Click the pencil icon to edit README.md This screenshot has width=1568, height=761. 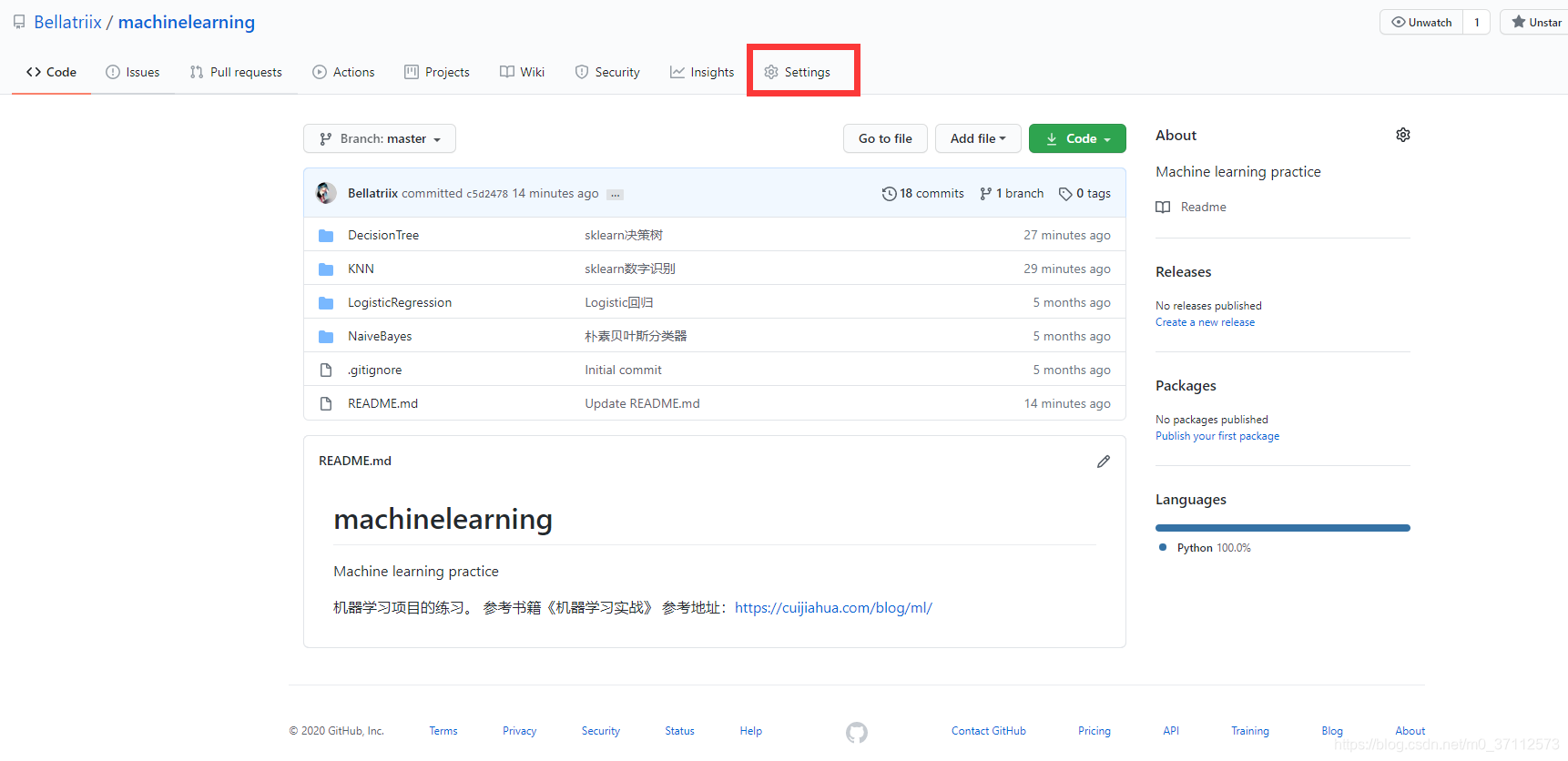1104,462
